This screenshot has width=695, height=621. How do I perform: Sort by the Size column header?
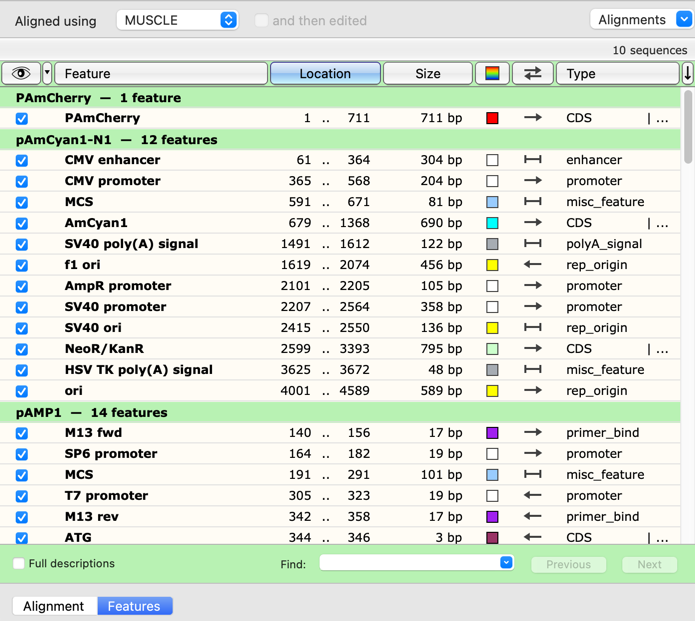(428, 73)
